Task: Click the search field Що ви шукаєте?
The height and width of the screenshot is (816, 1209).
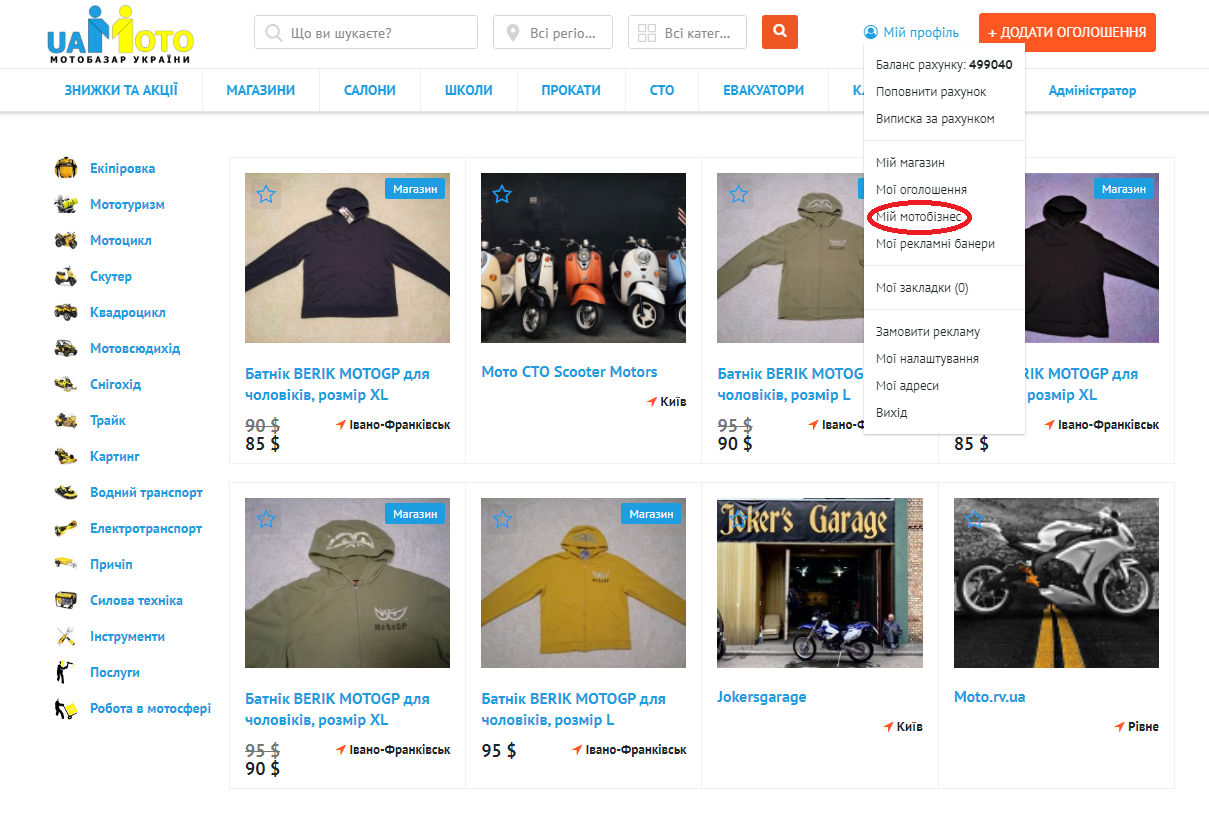Action: click(x=366, y=32)
